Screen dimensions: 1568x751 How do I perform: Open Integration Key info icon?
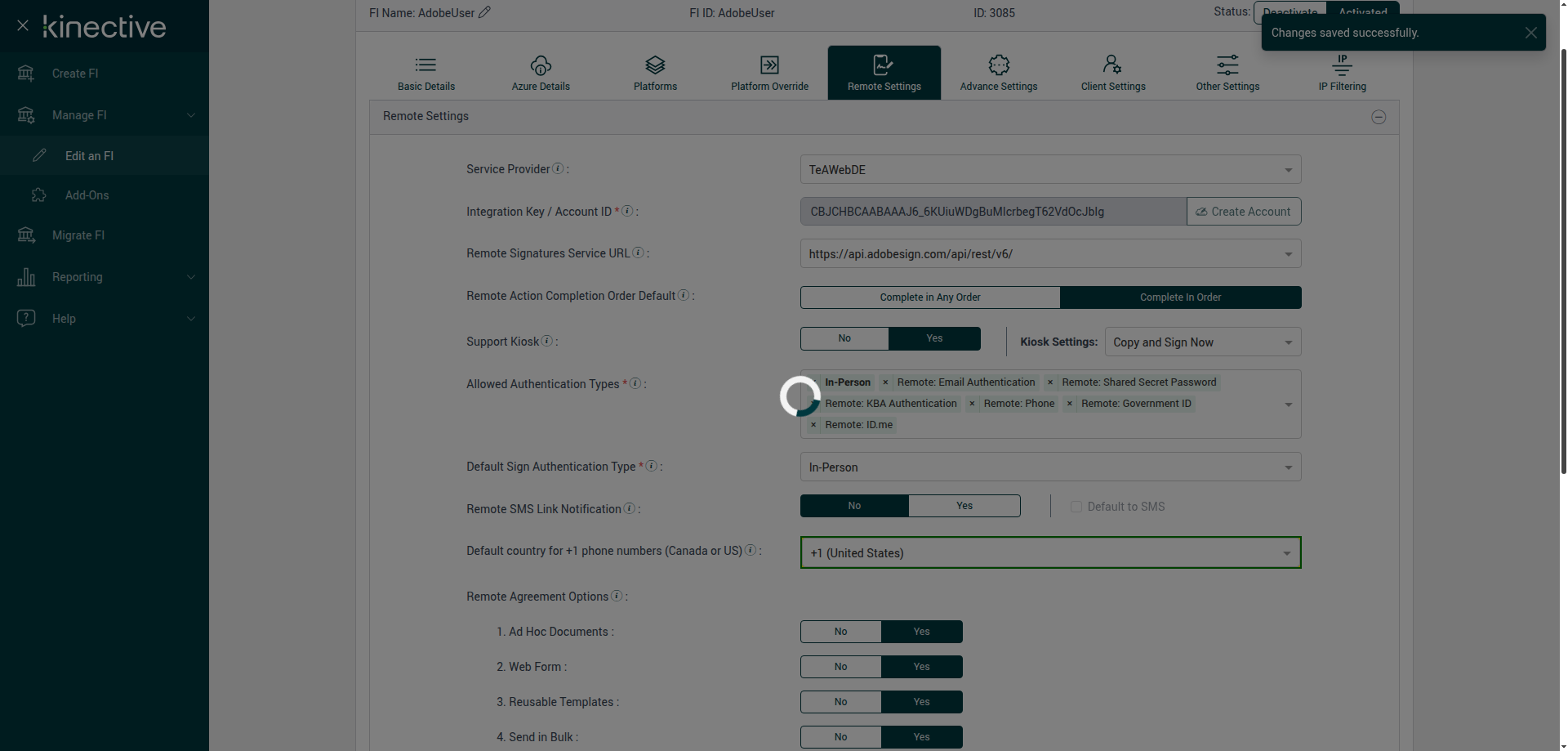pos(627,211)
